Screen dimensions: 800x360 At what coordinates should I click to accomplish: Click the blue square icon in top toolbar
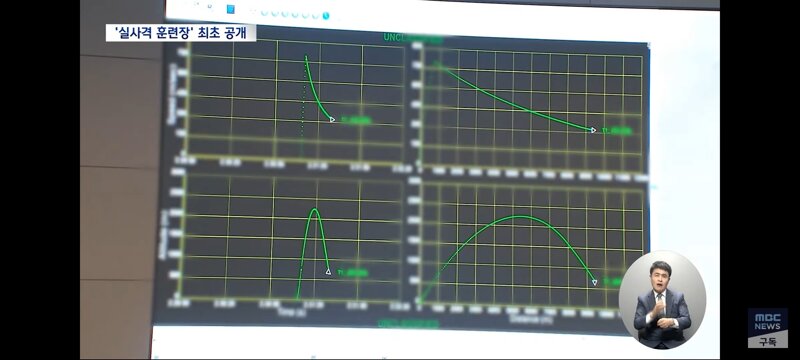231,9
